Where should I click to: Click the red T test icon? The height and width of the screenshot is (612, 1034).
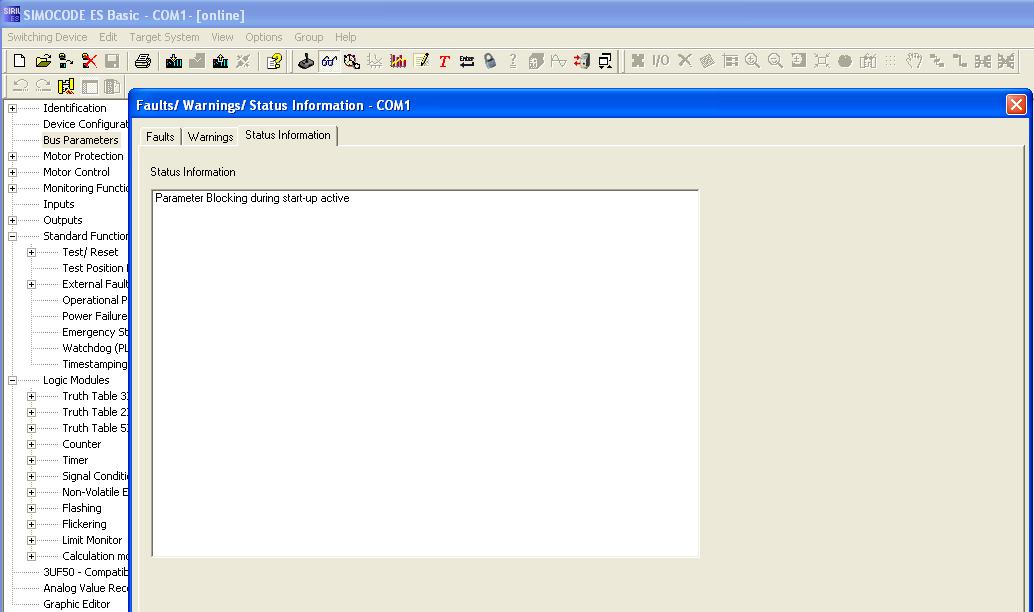(x=444, y=61)
